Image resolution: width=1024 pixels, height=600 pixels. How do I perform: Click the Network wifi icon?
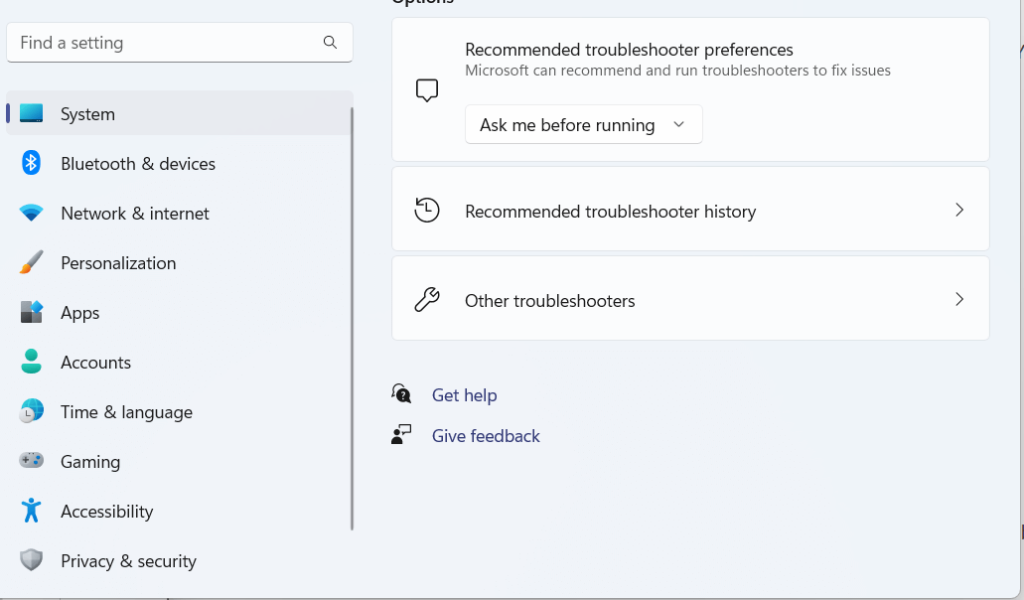click(x=31, y=212)
